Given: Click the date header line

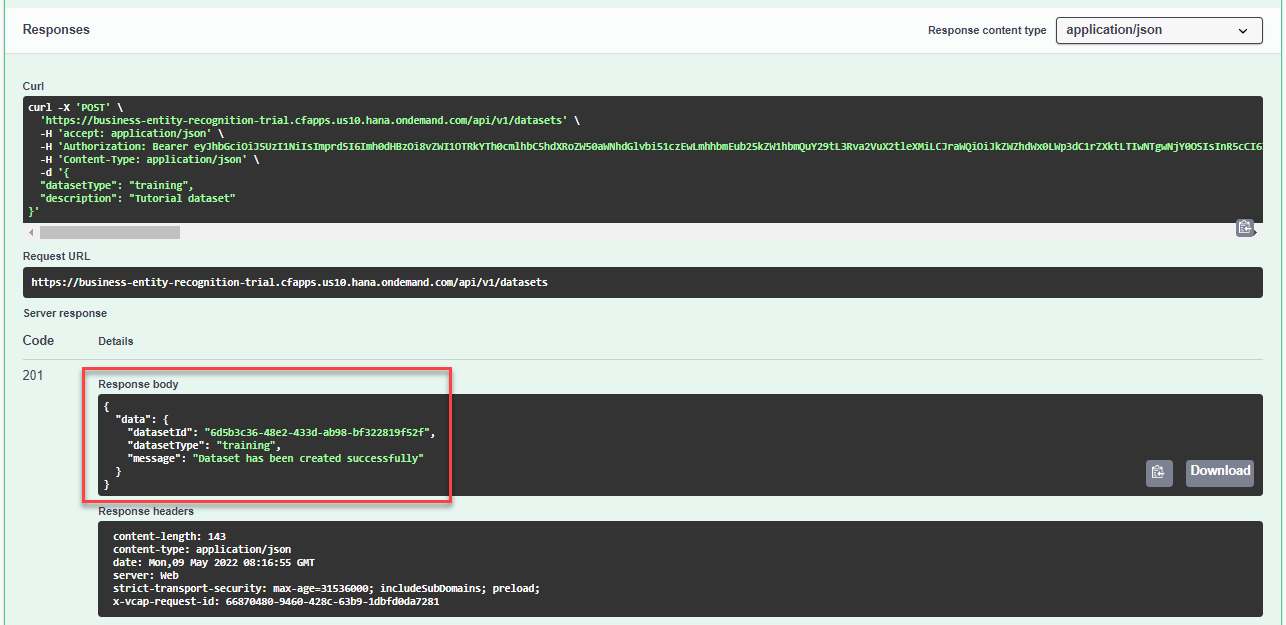Looking at the screenshot, I should tap(214, 563).
